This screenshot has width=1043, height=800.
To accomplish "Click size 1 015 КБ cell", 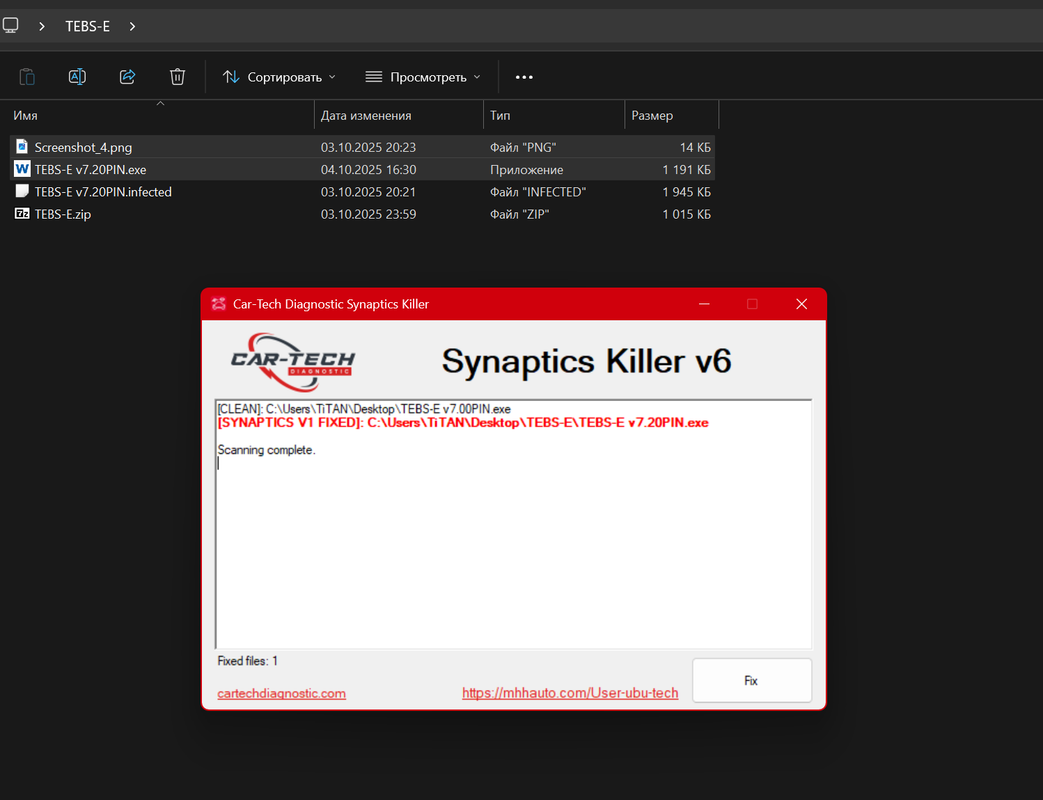I will (x=686, y=214).
